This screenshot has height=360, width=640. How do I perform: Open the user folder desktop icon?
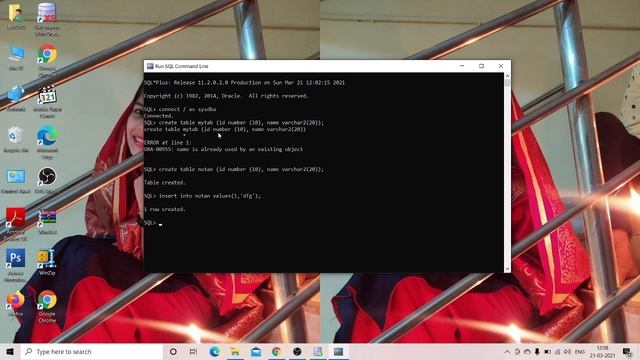(x=16, y=16)
